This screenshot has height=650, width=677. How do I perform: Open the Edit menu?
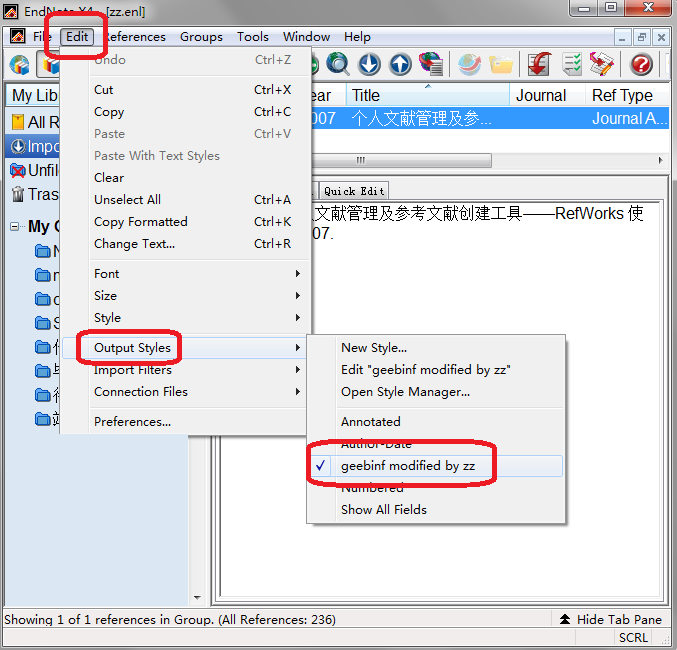pyautogui.click(x=77, y=37)
